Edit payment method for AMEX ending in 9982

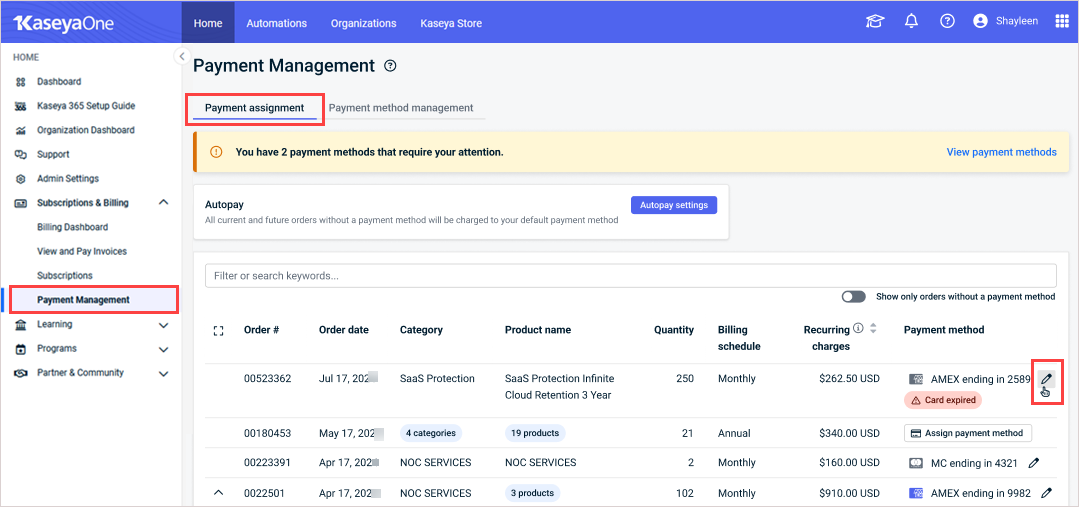click(x=1047, y=493)
